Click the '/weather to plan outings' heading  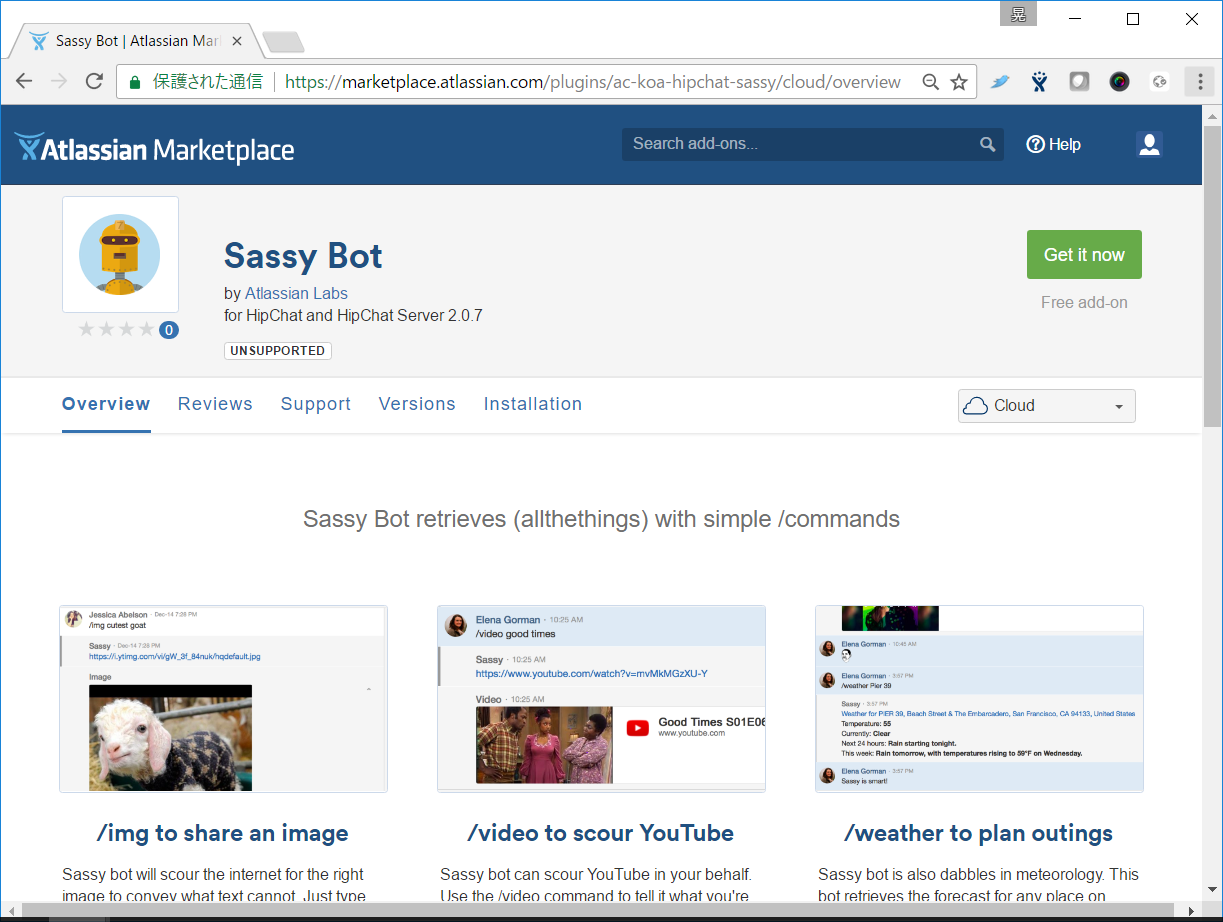click(x=979, y=833)
